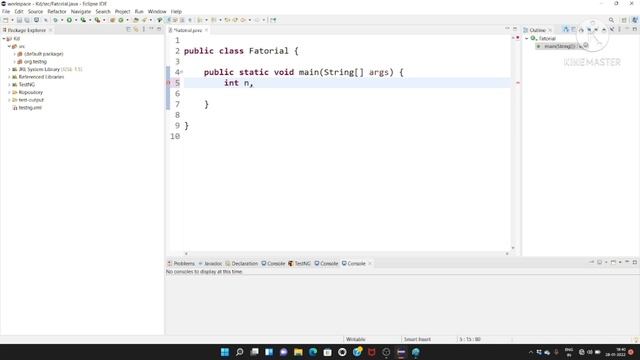Expand the org.testng package node
Screen dimensions: 640x360
(x=14, y=62)
